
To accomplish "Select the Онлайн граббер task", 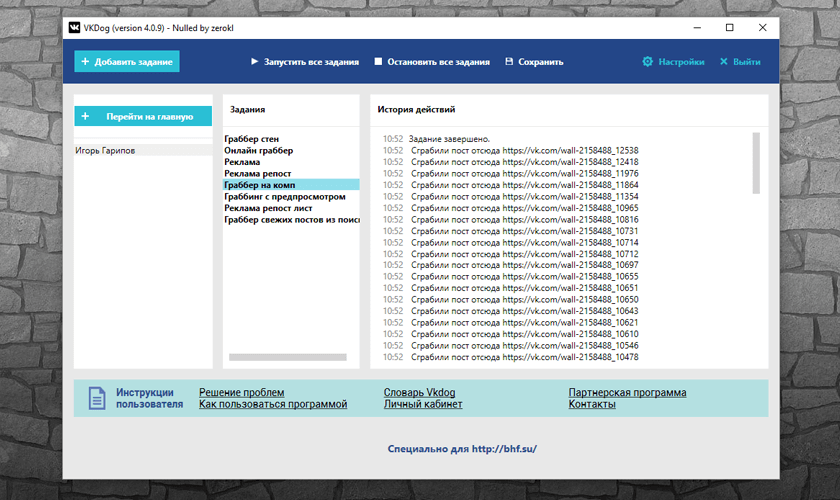I will click(x=291, y=151).
